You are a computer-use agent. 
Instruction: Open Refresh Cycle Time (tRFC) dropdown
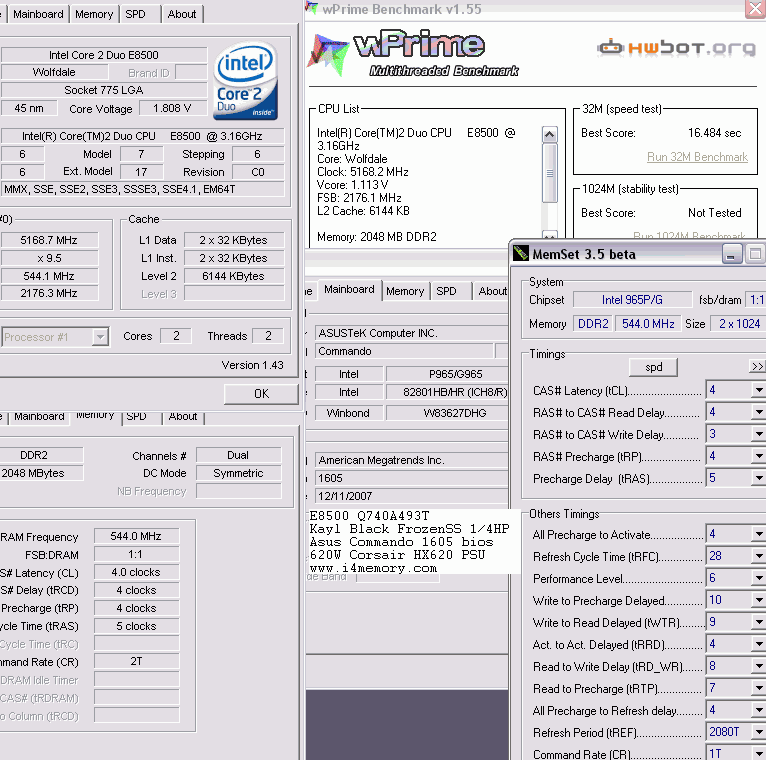click(x=759, y=556)
